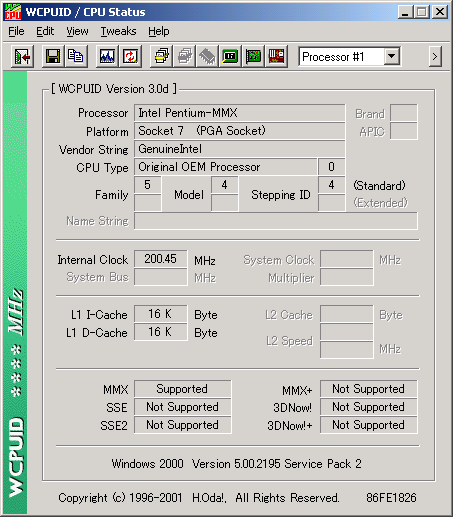Image resolution: width=453 pixels, height=517 pixels.
Task: Click the SSE Not Supported field
Action: (x=183, y=407)
